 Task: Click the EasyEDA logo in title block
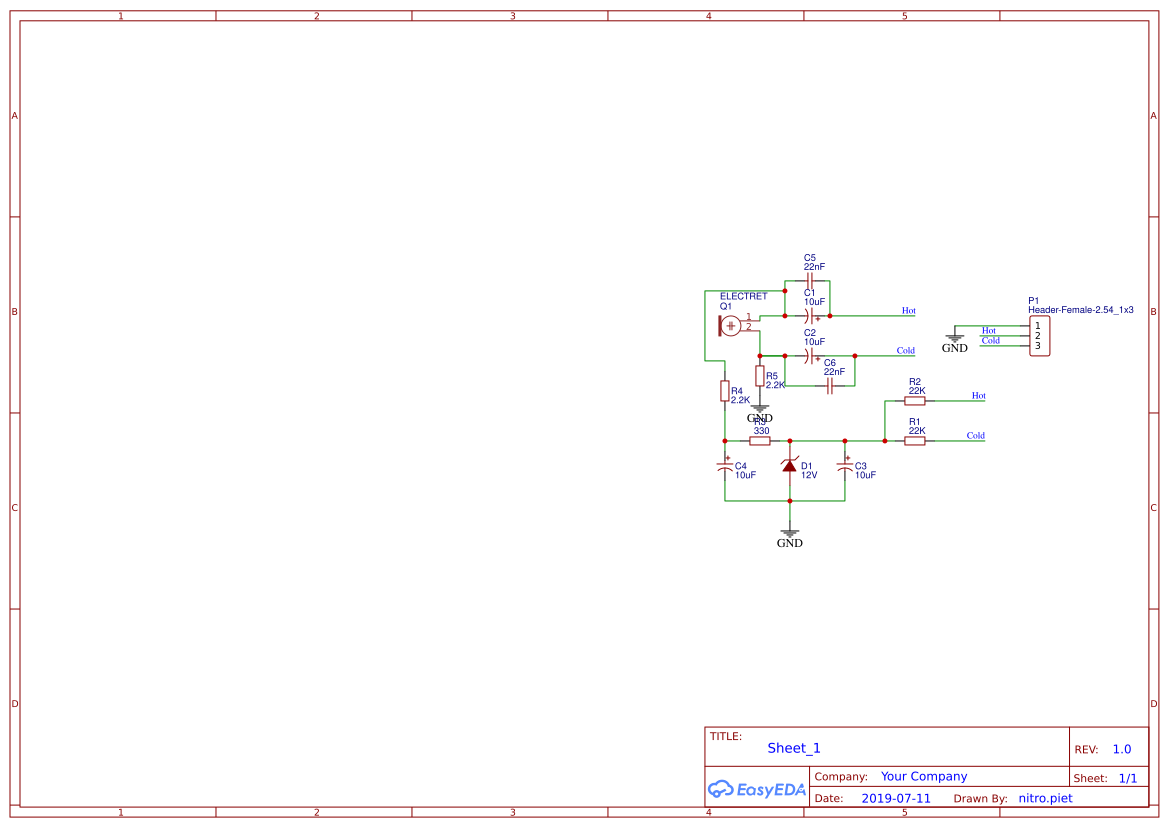[x=757, y=789]
